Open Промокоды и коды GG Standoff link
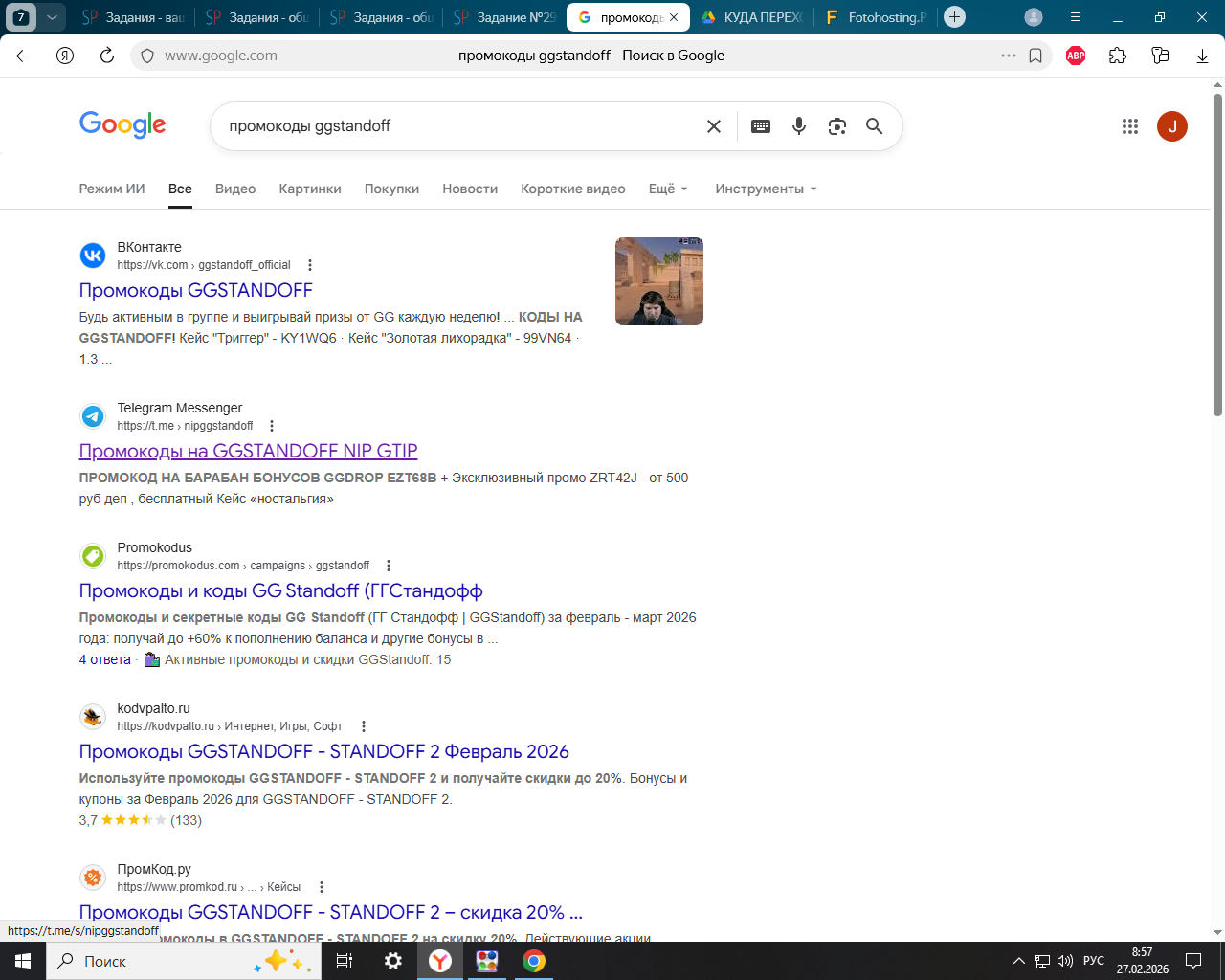The width and height of the screenshot is (1225, 980). pos(281,590)
